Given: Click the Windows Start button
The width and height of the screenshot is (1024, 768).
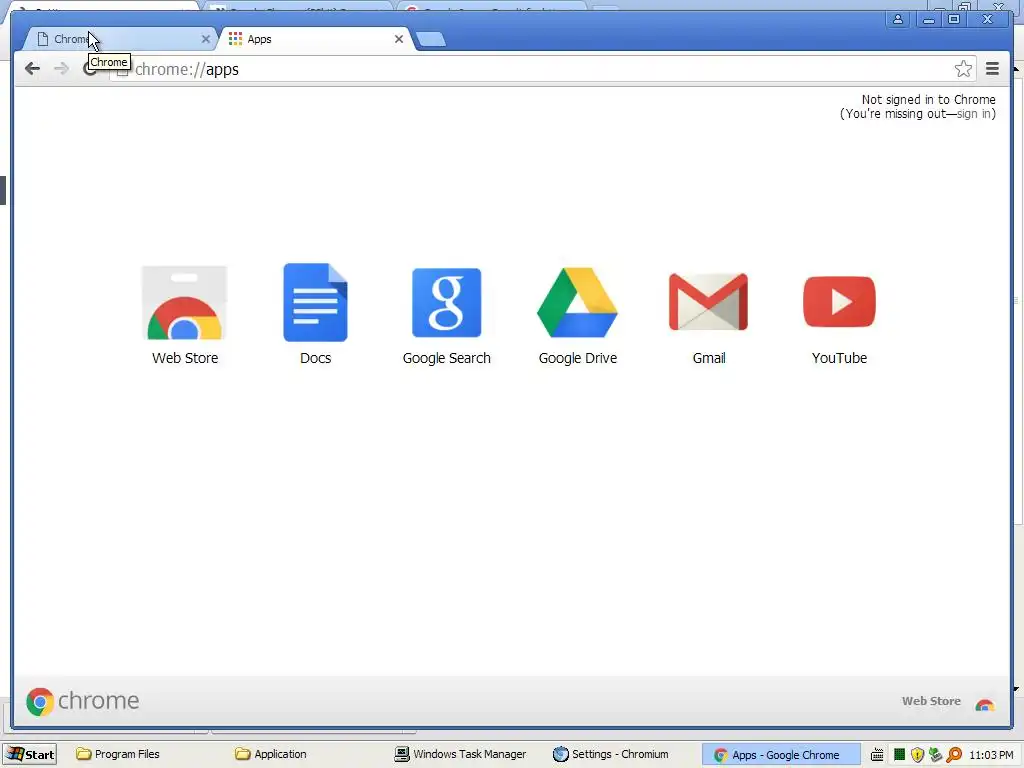Looking at the screenshot, I should 31,754.
